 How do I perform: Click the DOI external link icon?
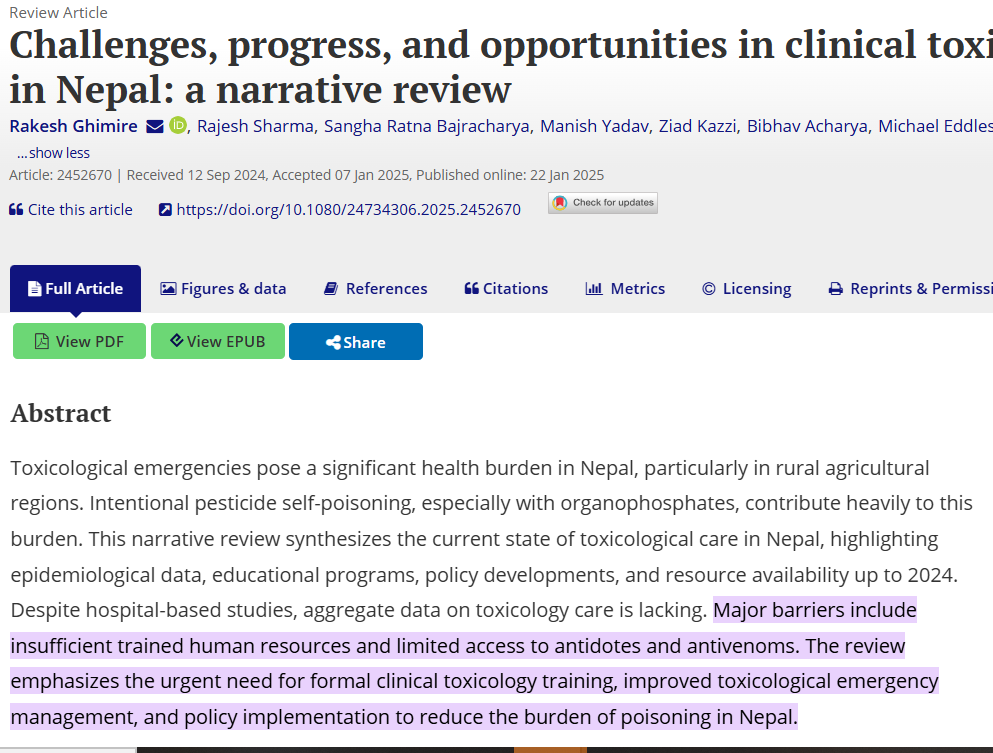(x=166, y=210)
